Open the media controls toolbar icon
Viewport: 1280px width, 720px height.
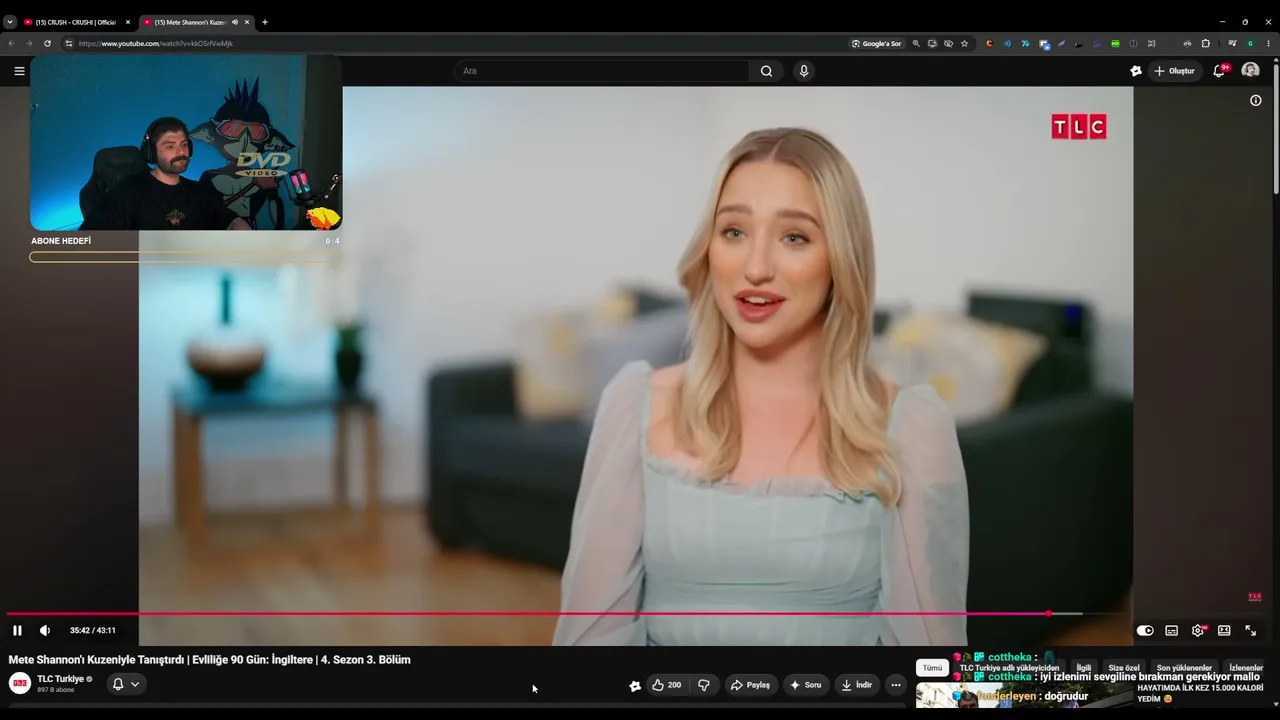pos(1232,43)
